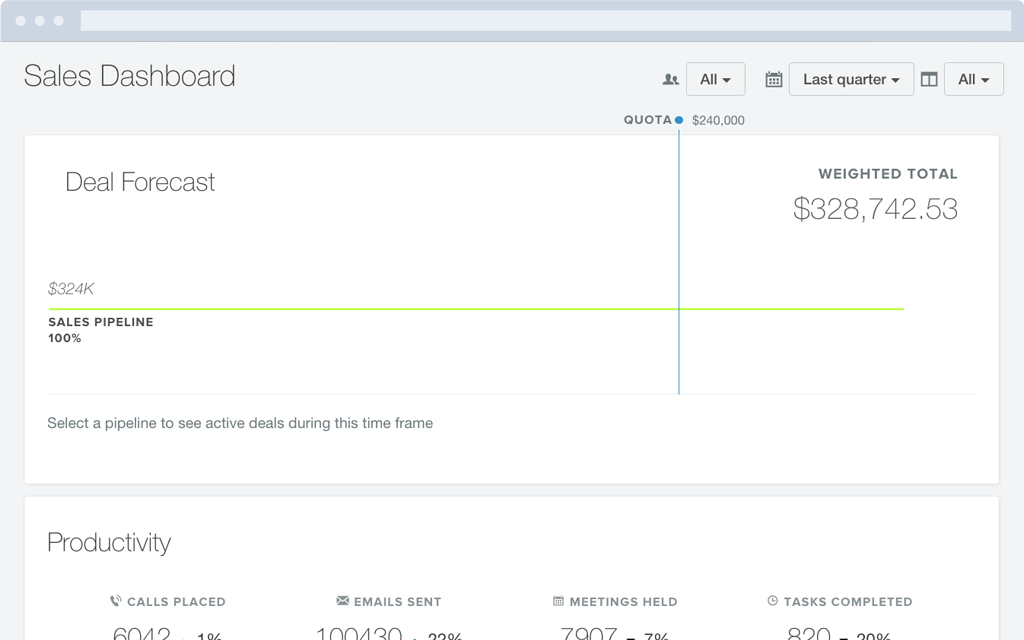Viewport: 1024px width, 640px height.
Task: Click the Productivity section heading
Action: pyautogui.click(x=109, y=542)
